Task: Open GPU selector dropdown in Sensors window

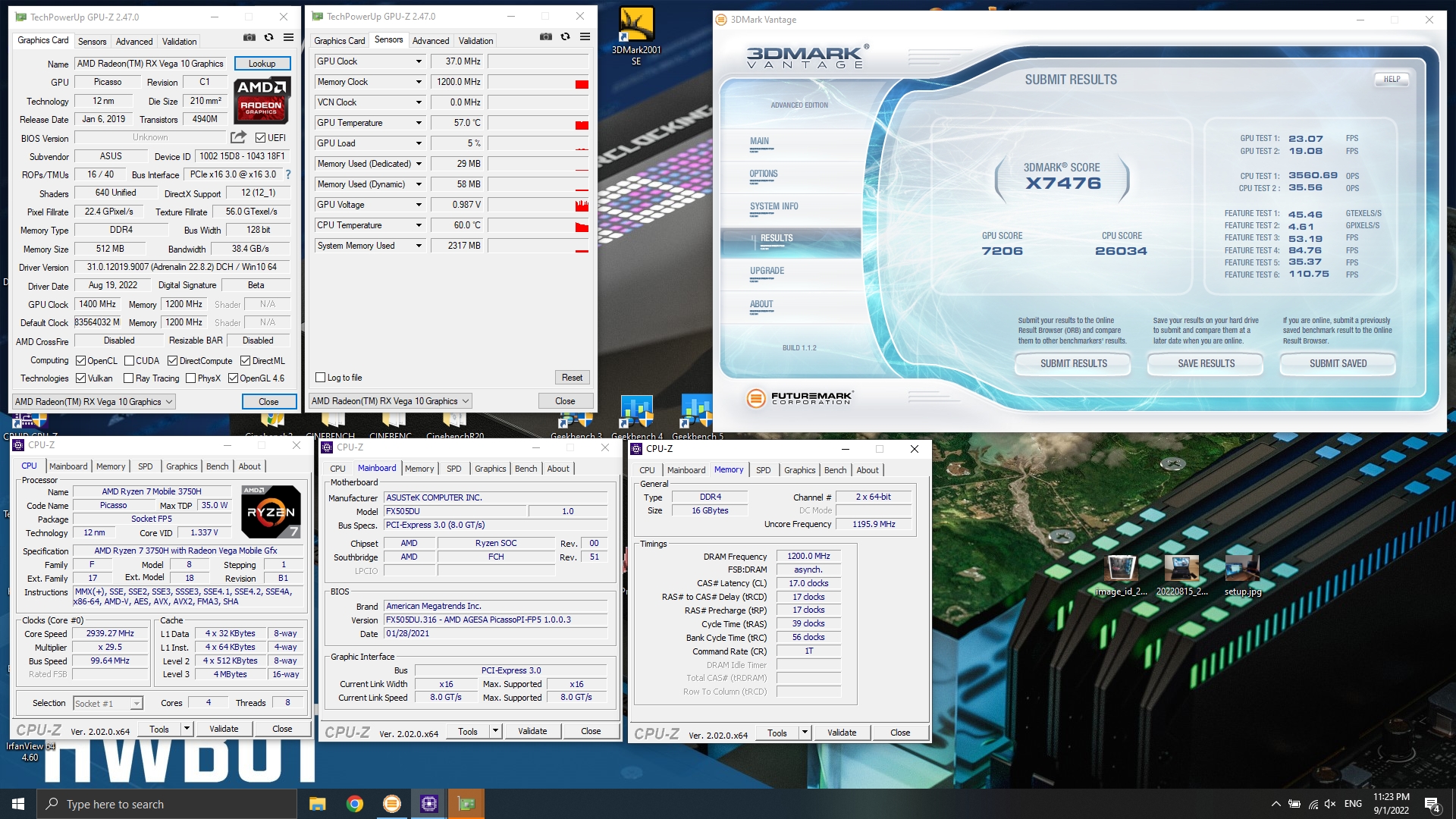Action: click(390, 401)
